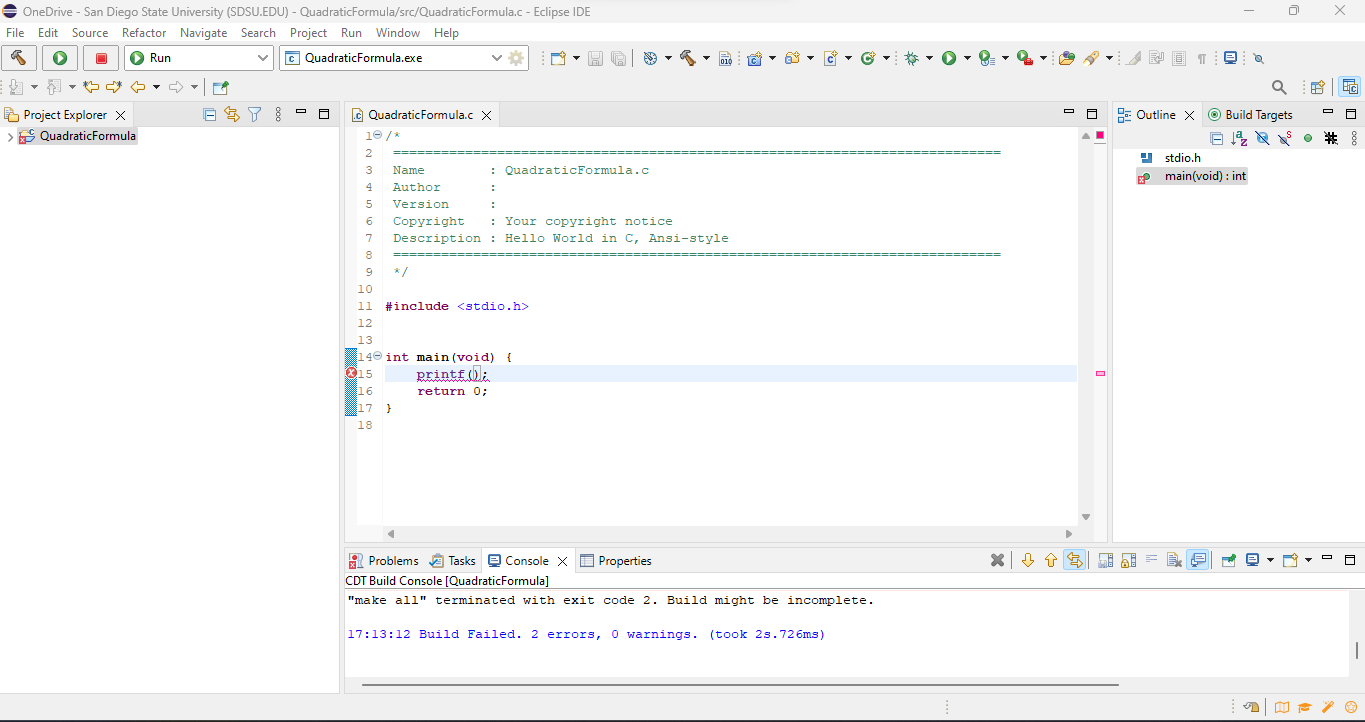Collapse all in Project Explorer
The height and width of the screenshot is (722, 1365).
coord(209,115)
